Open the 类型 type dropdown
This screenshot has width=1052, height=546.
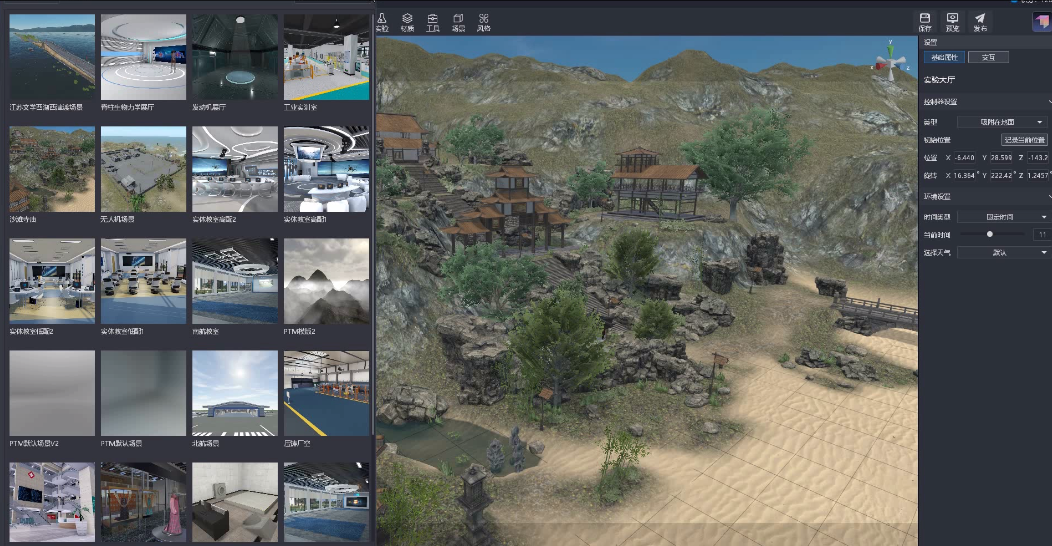(1002, 122)
